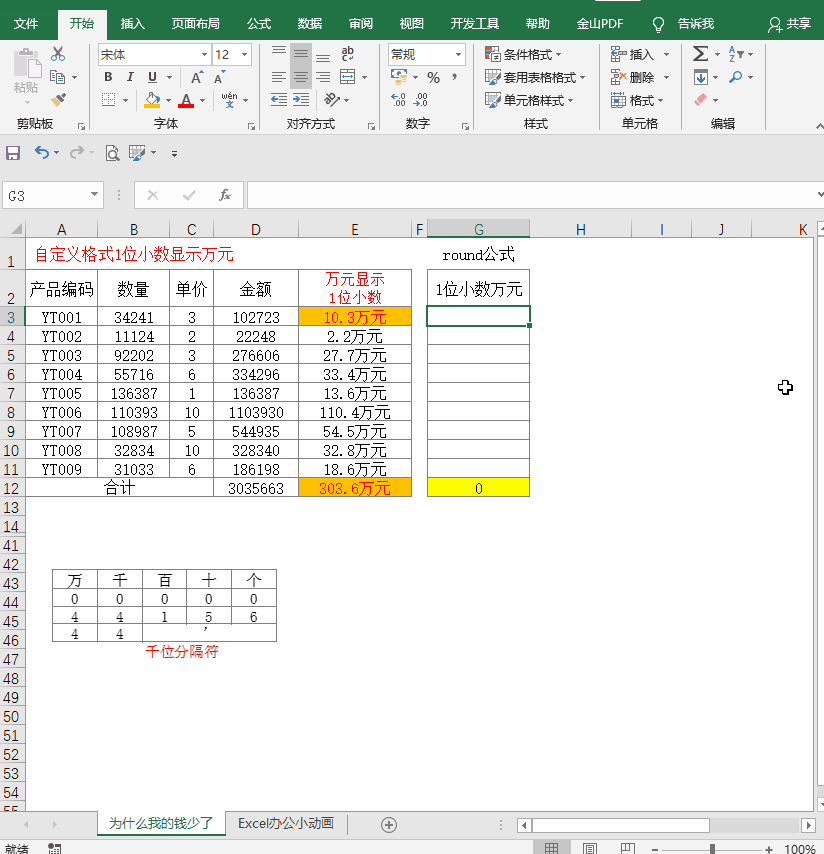Switch to 数据 tab
Viewport: 824px width, 854px height.
(309, 23)
